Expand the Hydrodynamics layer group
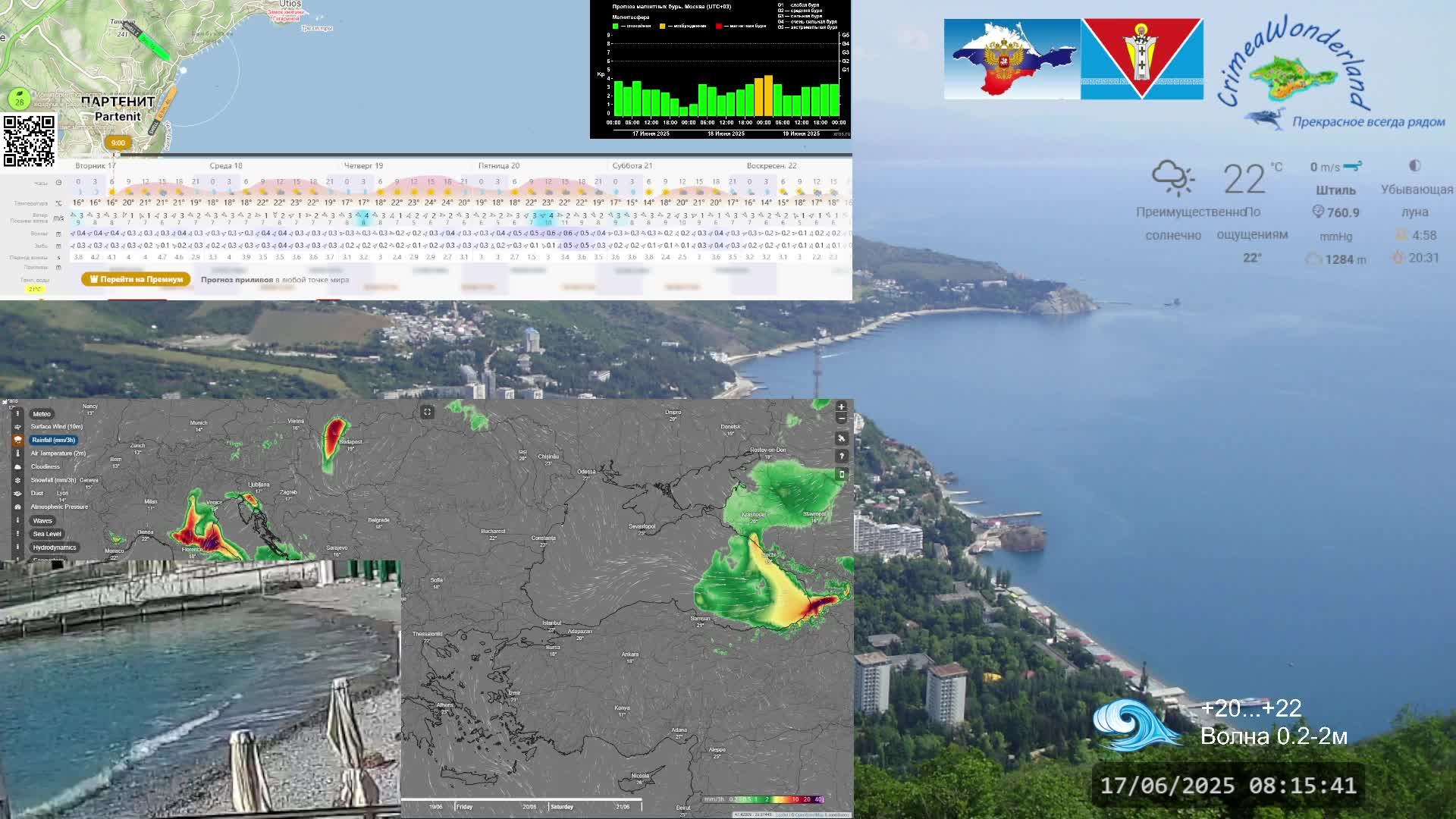This screenshot has height=819, width=1456. (x=55, y=548)
